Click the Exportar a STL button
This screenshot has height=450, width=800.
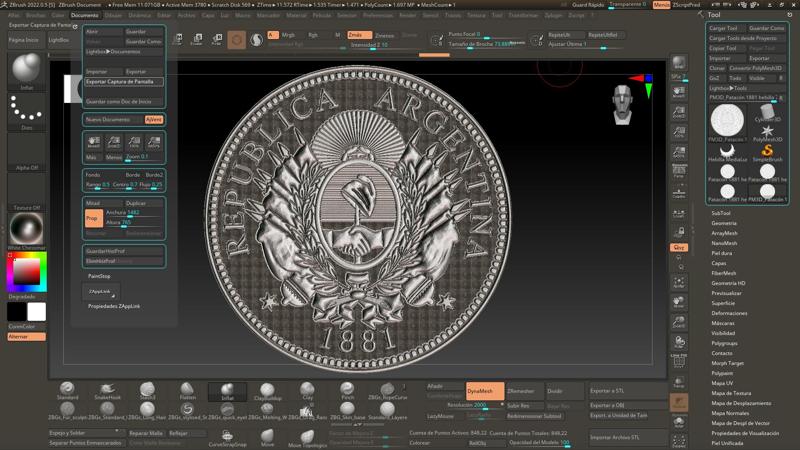click(629, 391)
